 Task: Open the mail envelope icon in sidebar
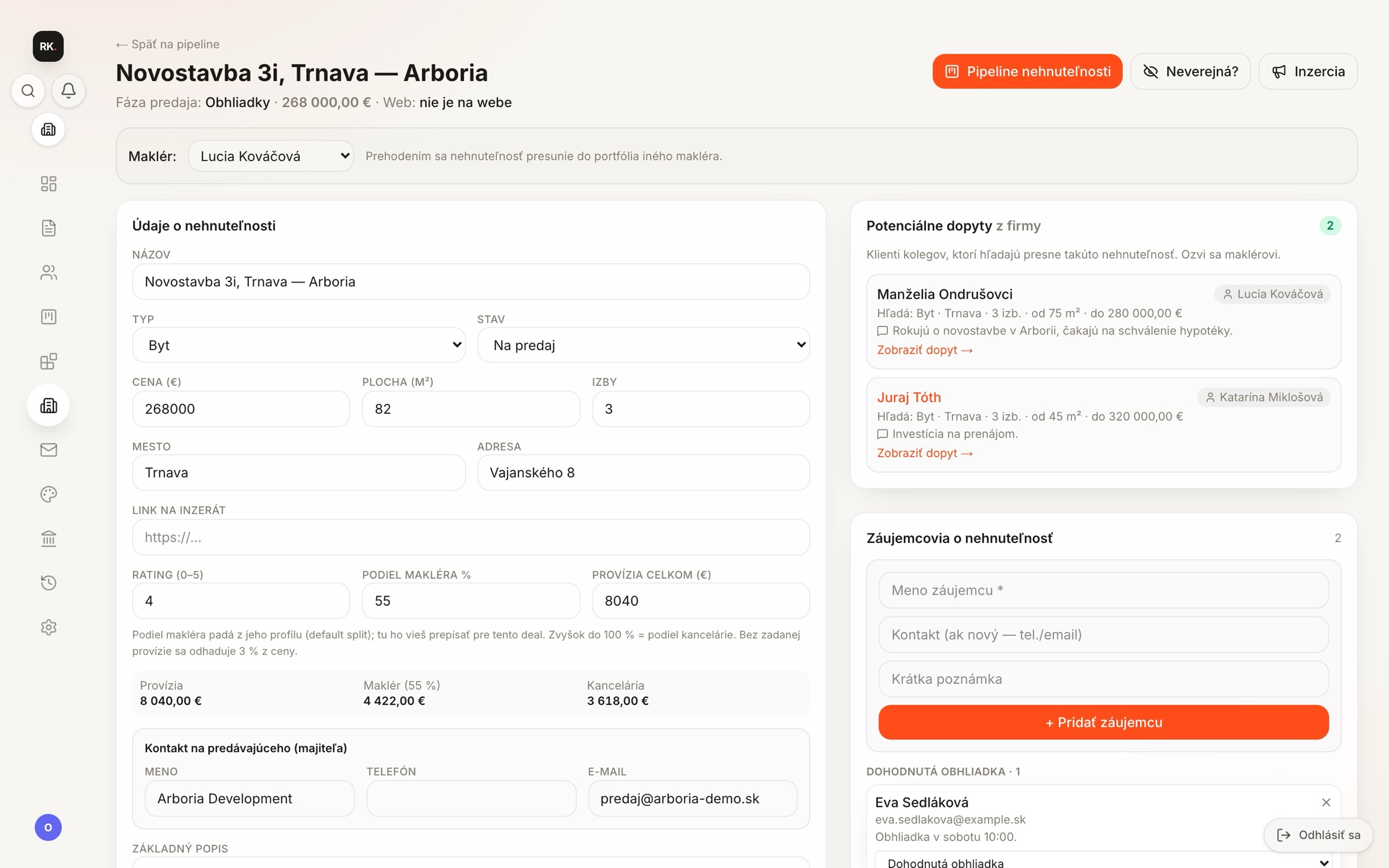coord(49,450)
